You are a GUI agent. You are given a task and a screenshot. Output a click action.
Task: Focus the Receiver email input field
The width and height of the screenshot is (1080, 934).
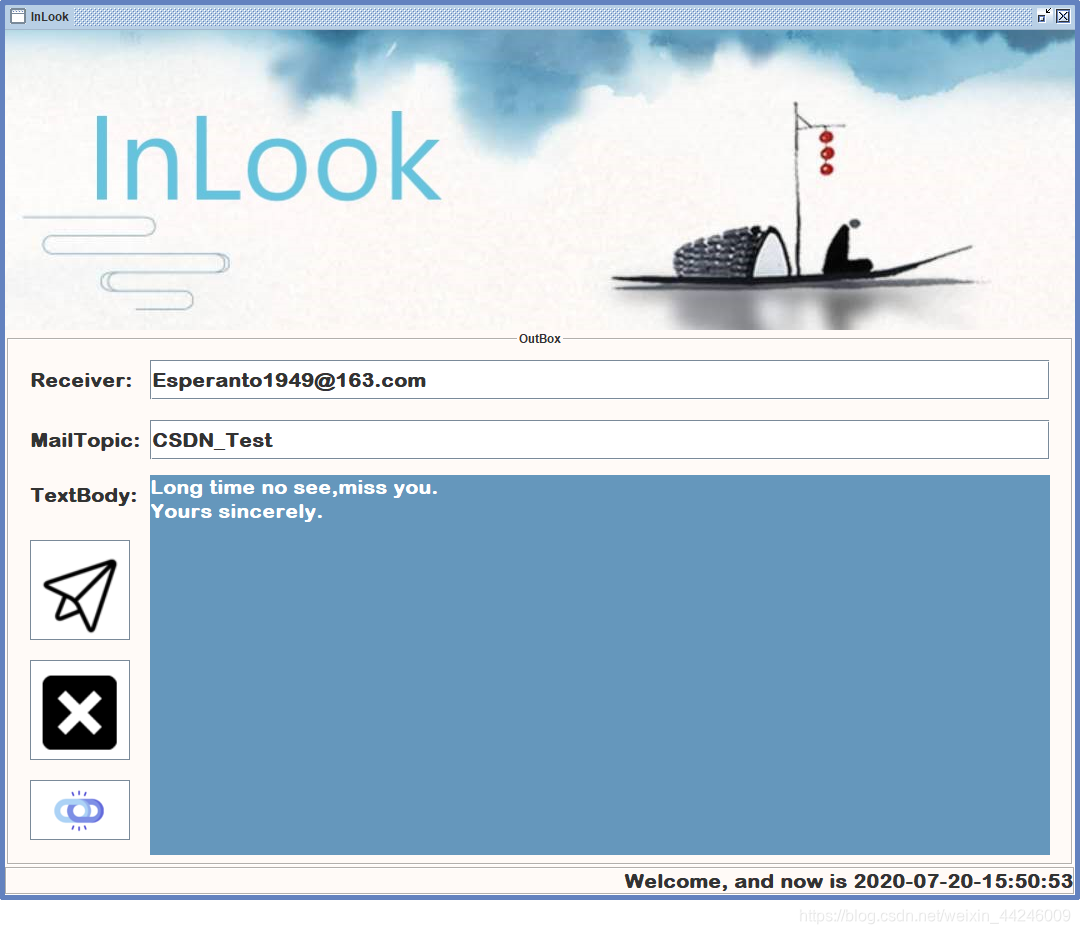(x=599, y=380)
